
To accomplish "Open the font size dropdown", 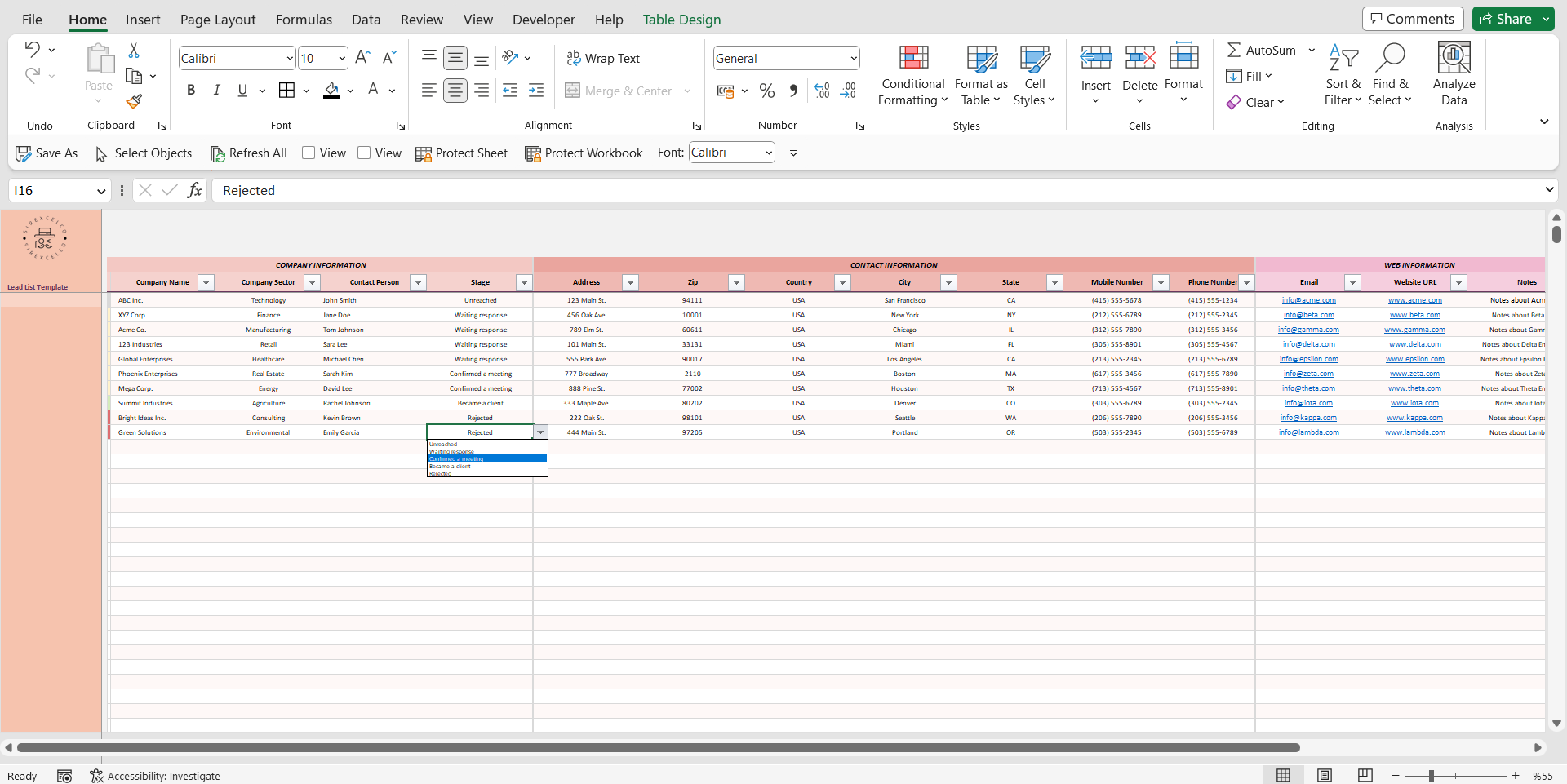I will click(343, 58).
